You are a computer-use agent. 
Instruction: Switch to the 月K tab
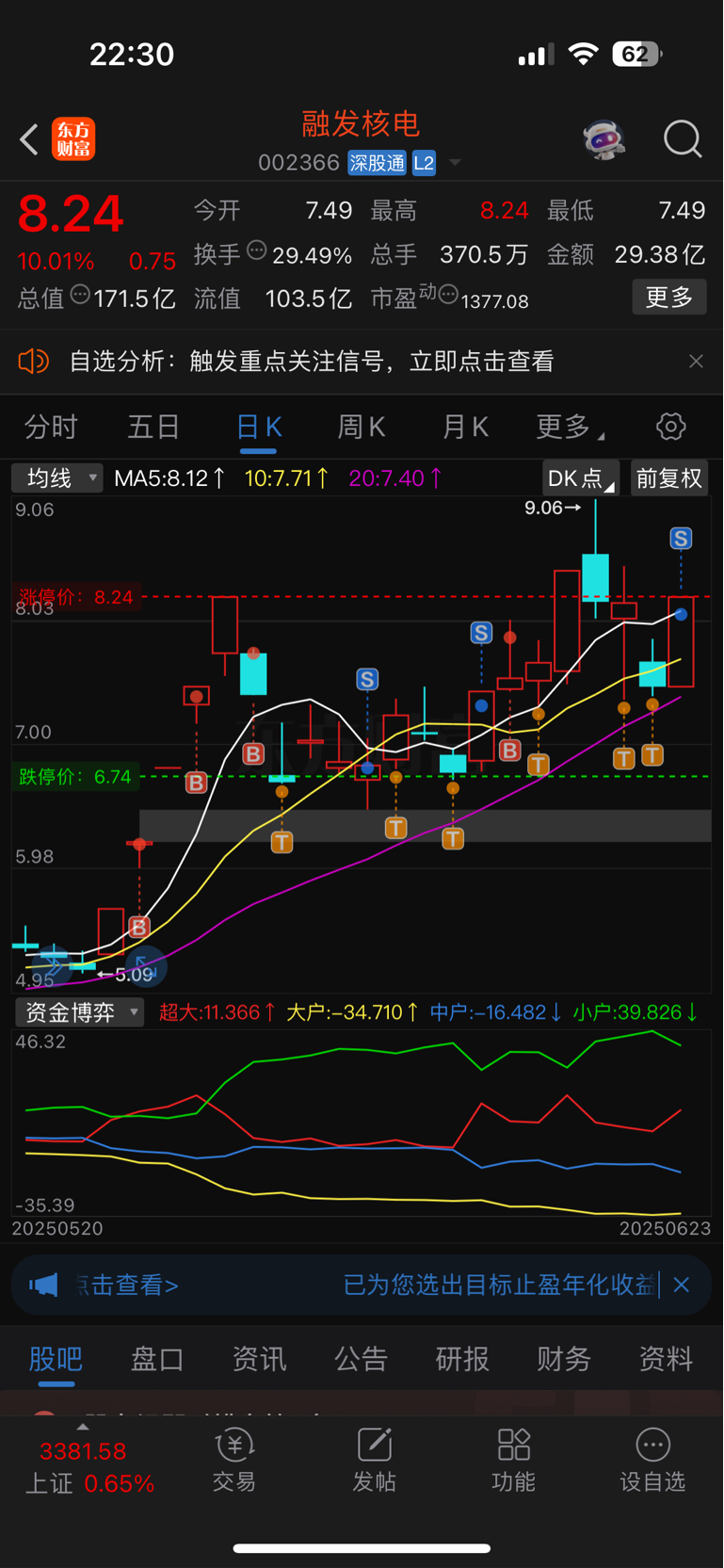tap(465, 428)
